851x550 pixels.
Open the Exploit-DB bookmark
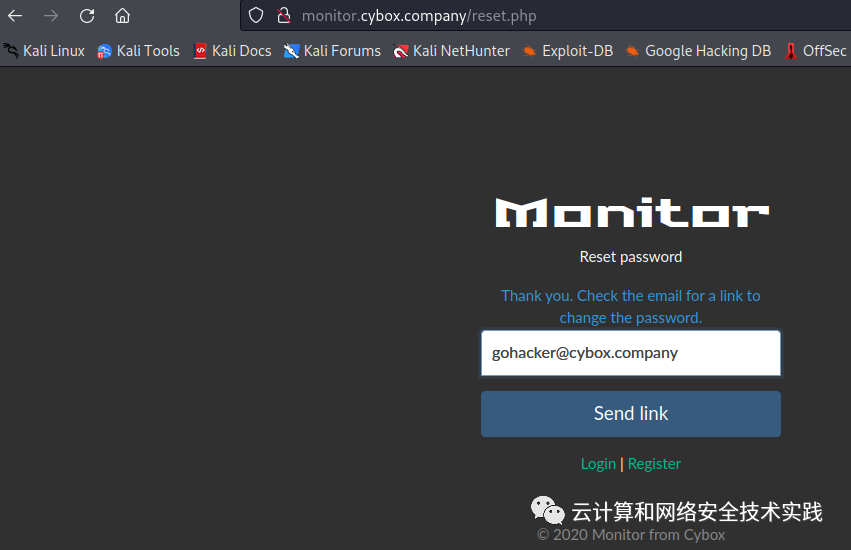click(568, 51)
